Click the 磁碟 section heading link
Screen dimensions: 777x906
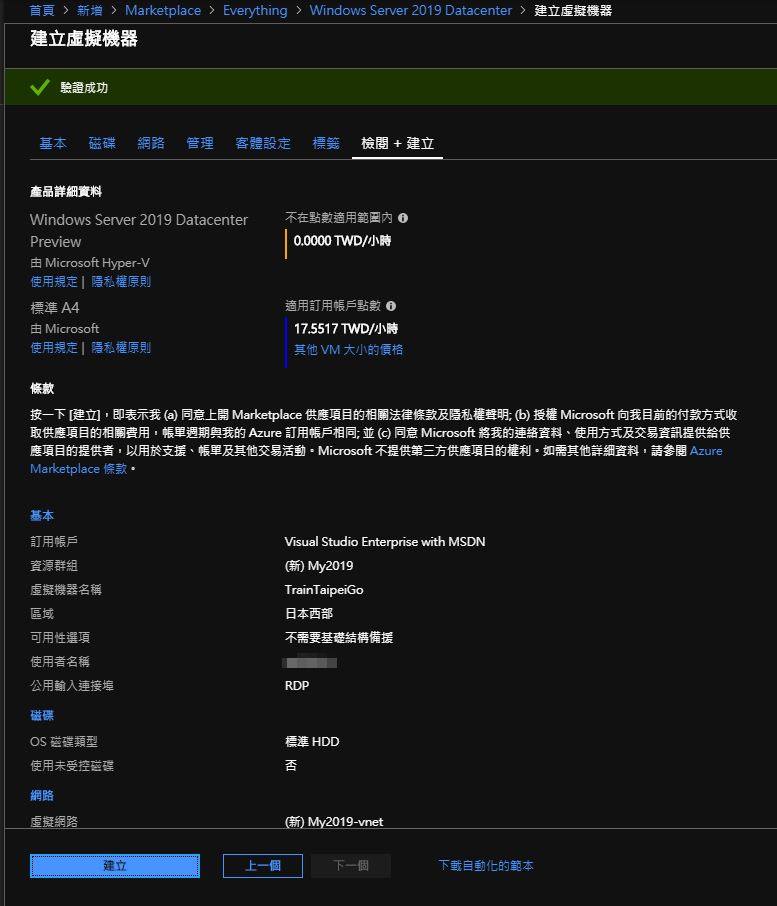(42, 715)
